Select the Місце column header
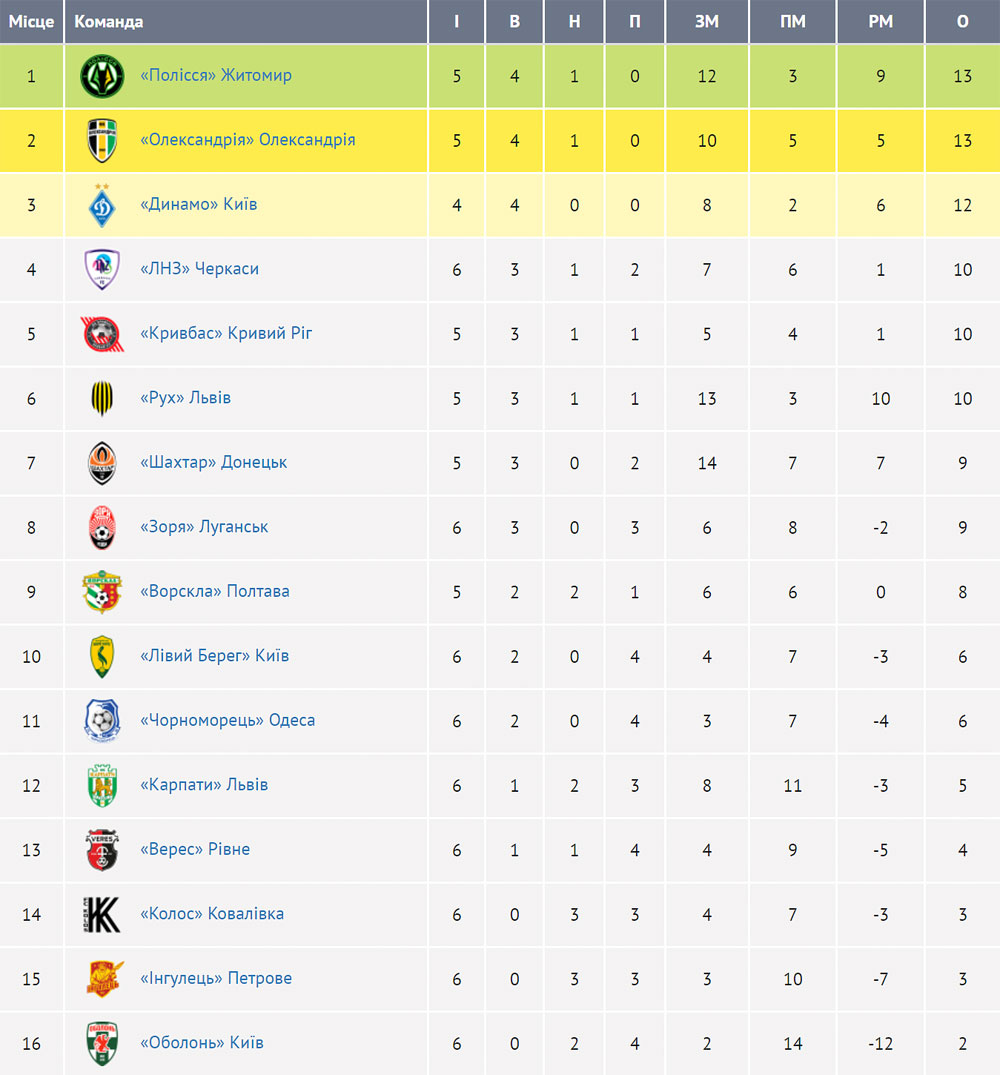The height and width of the screenshot is (1075, 1000). click(32, 22)
